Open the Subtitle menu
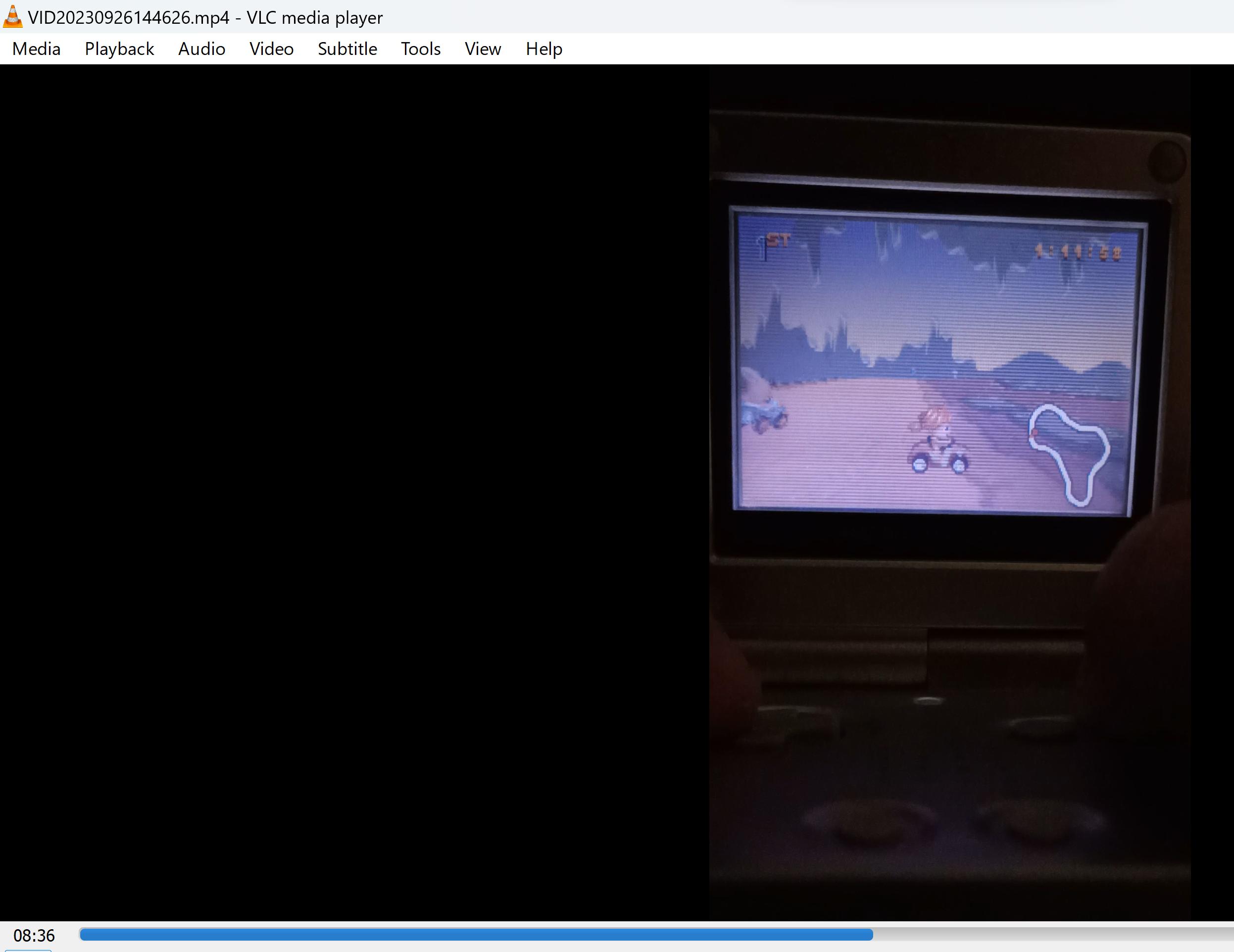Screen dimensions: 1234x952 pos(347,49)
